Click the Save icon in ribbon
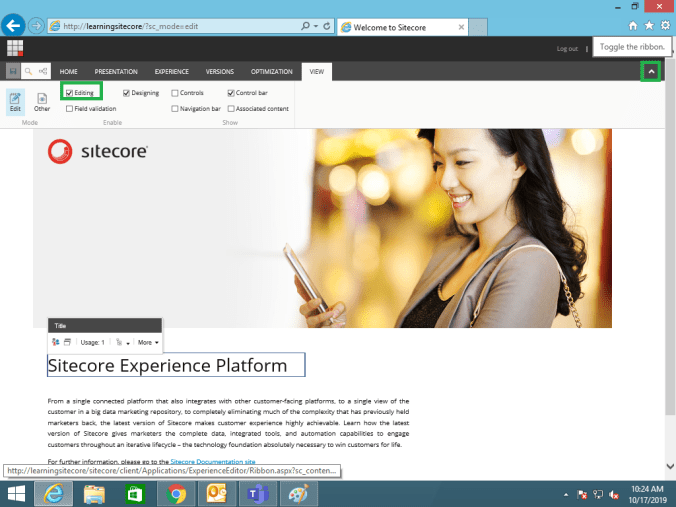The image size is (676, 507). 13,72
